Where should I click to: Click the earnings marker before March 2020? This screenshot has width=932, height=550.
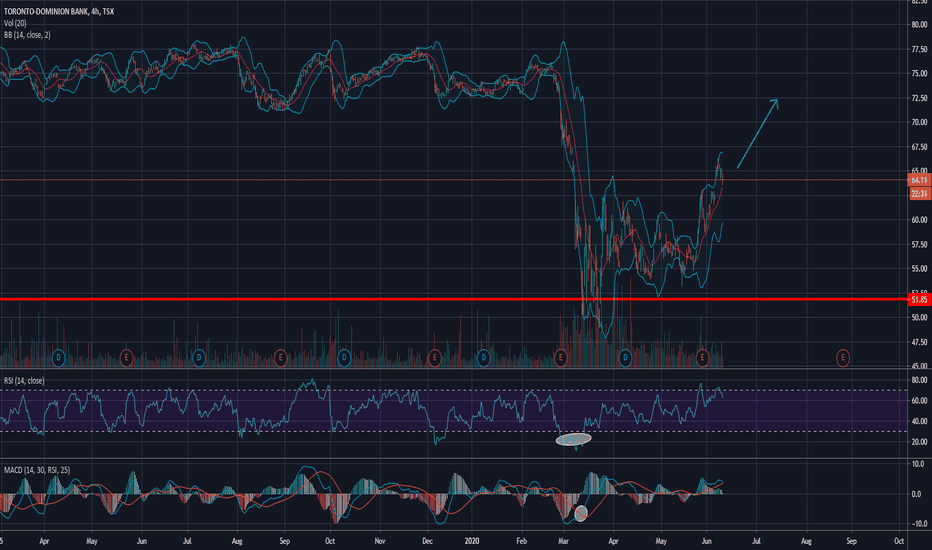[560, 358]
